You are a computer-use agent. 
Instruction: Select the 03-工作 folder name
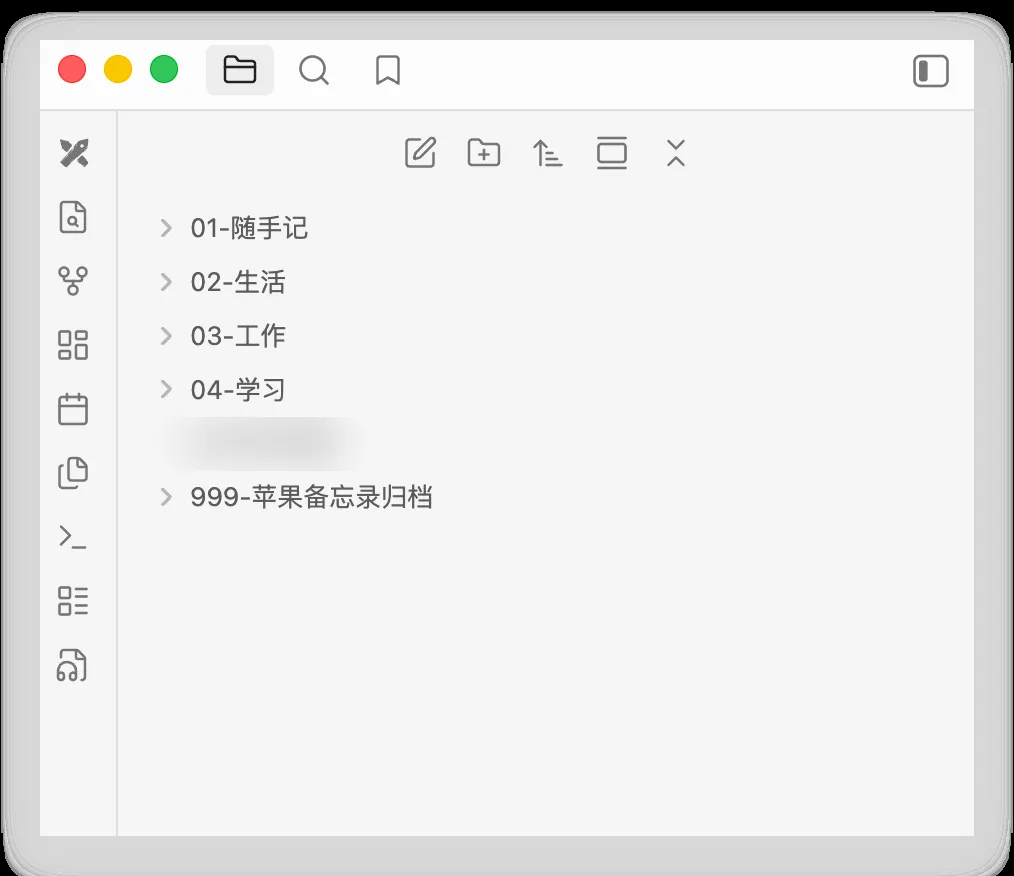[238, 336]
